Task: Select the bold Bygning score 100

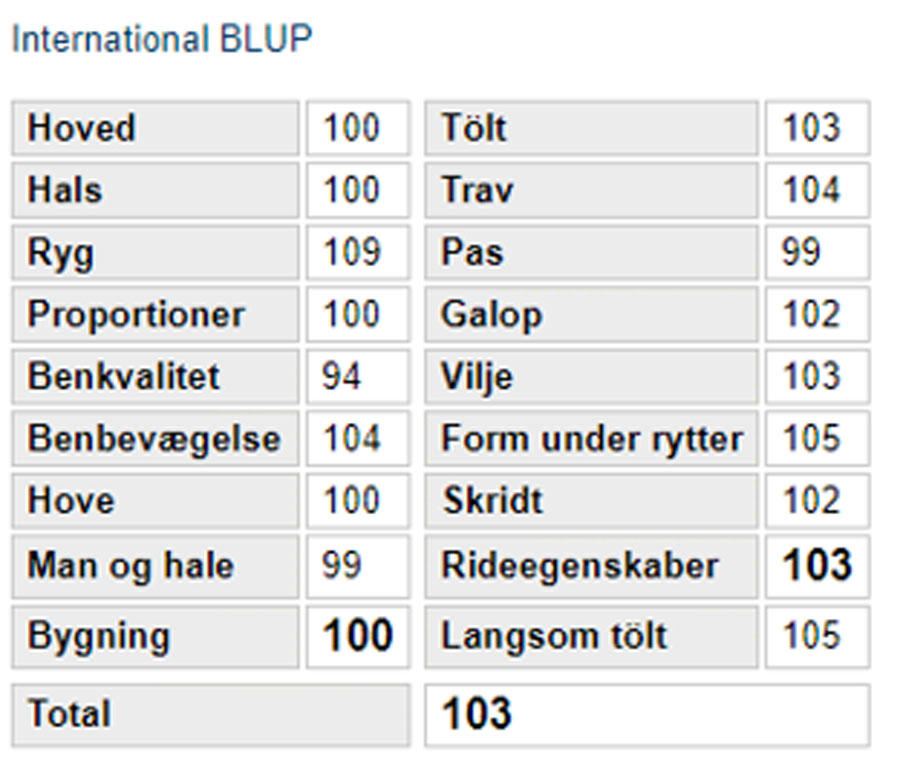Action: [x=358, y=637]
